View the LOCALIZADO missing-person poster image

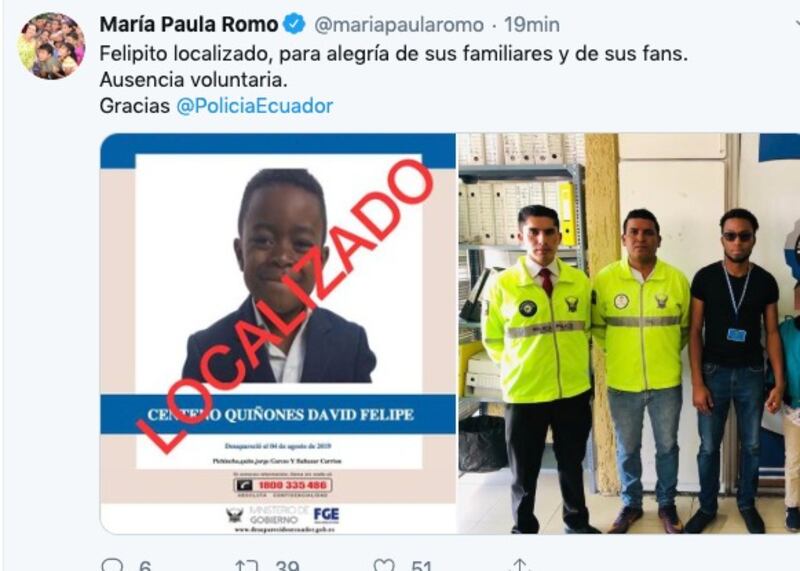[x=278, y=333]
